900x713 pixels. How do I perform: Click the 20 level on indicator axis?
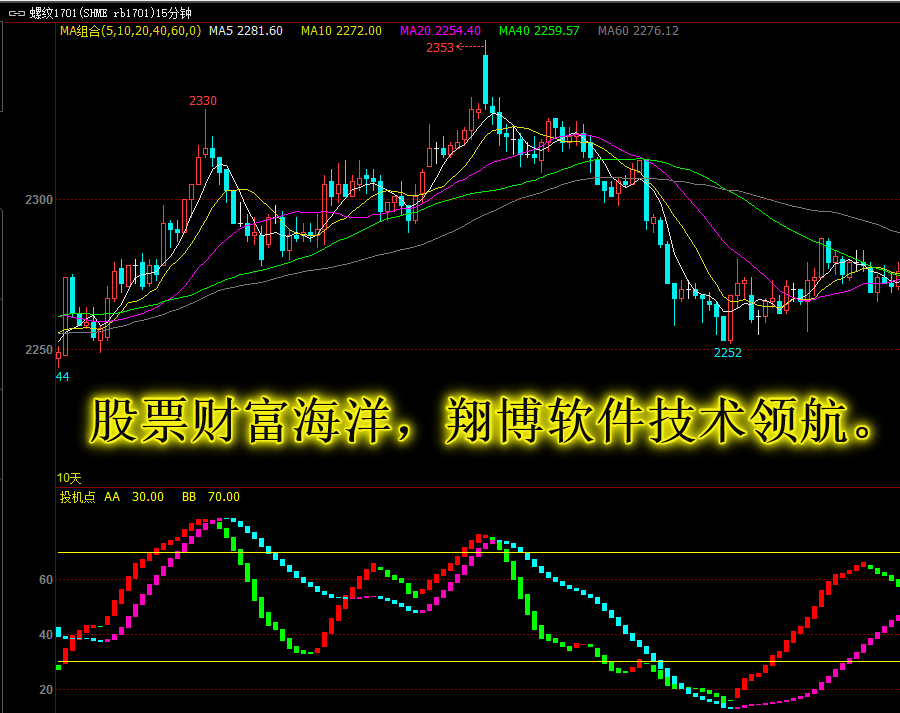point(46,689)
